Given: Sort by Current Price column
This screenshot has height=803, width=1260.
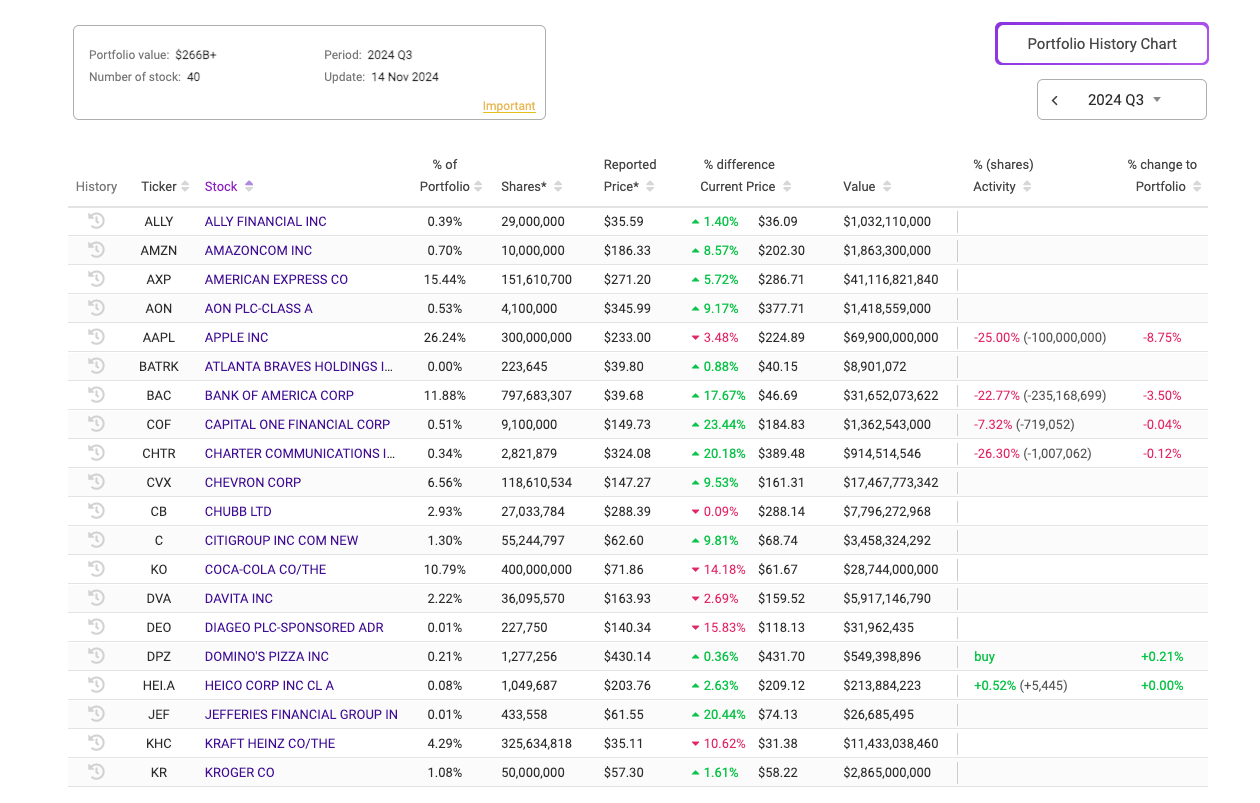Looking at the screenshot, I should pyautogui.click(x=745, y=175).
